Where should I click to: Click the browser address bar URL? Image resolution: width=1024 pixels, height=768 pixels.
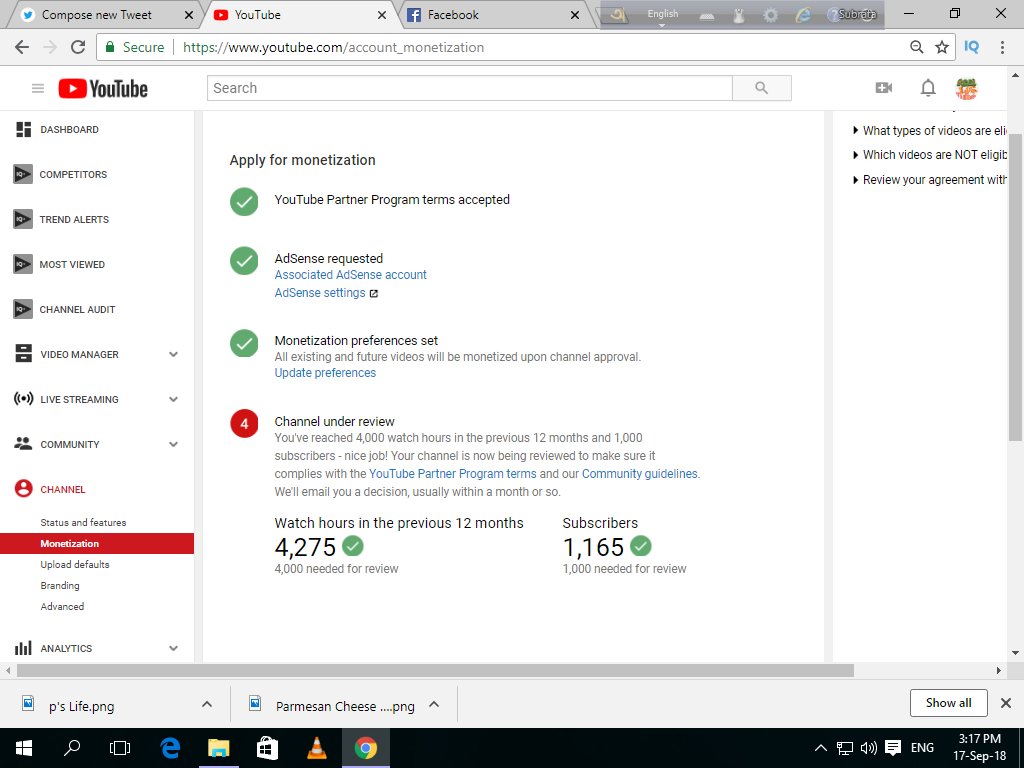(333, 47)
